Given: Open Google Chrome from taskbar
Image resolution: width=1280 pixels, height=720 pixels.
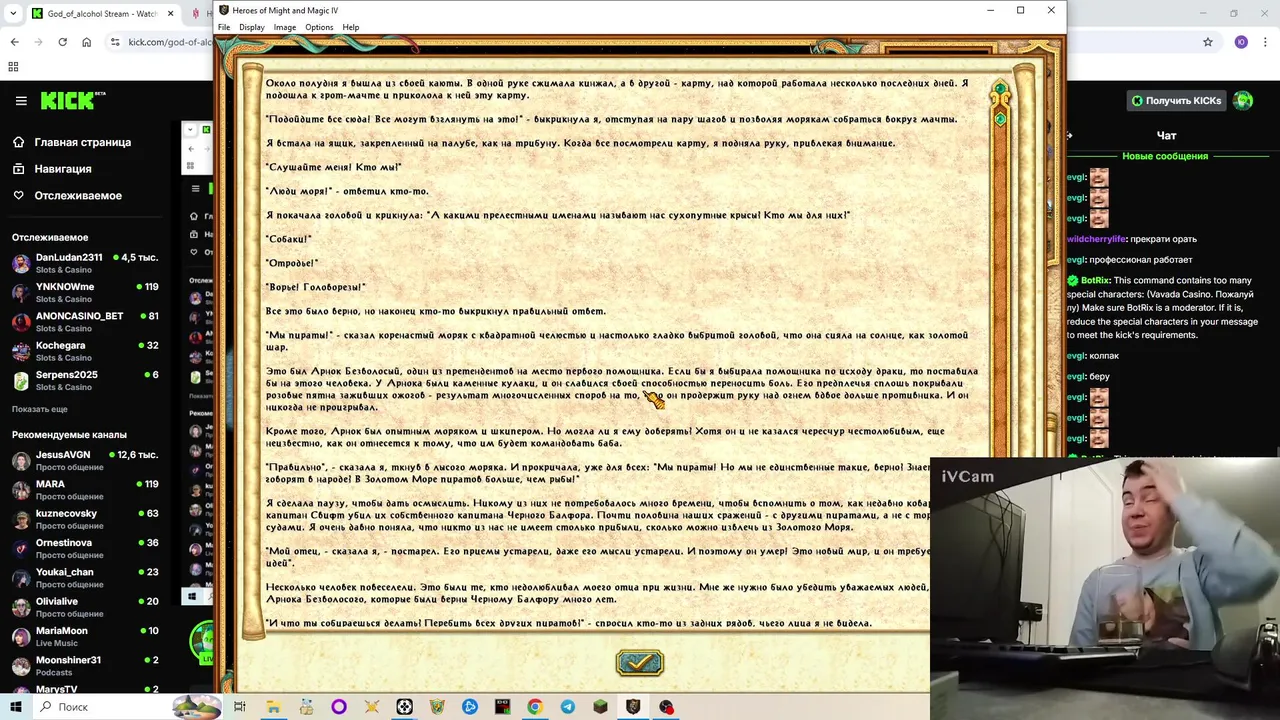Looking at the screenshot, I should [535, 707].
